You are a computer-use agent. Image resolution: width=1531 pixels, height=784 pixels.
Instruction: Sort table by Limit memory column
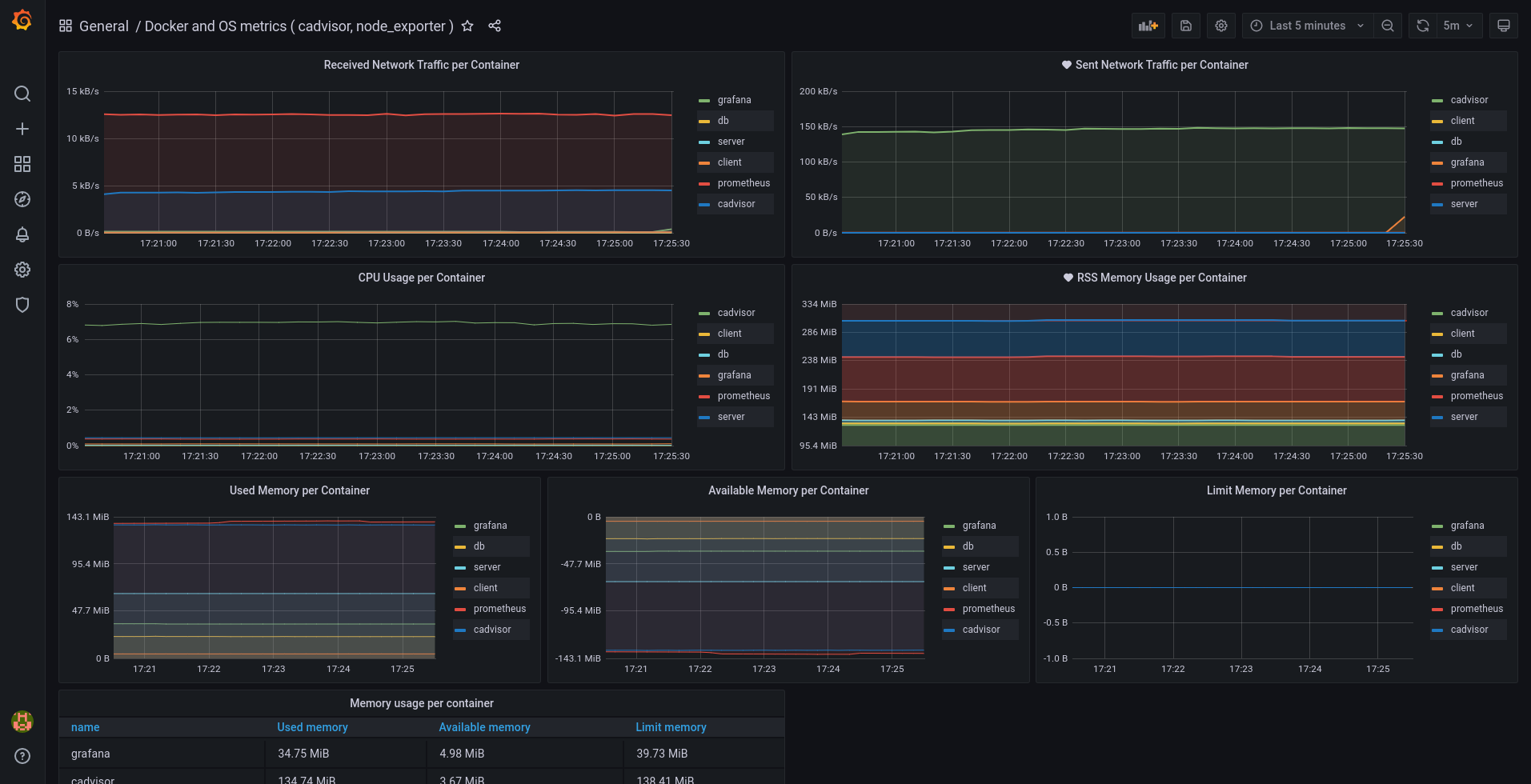pos(671,727)
